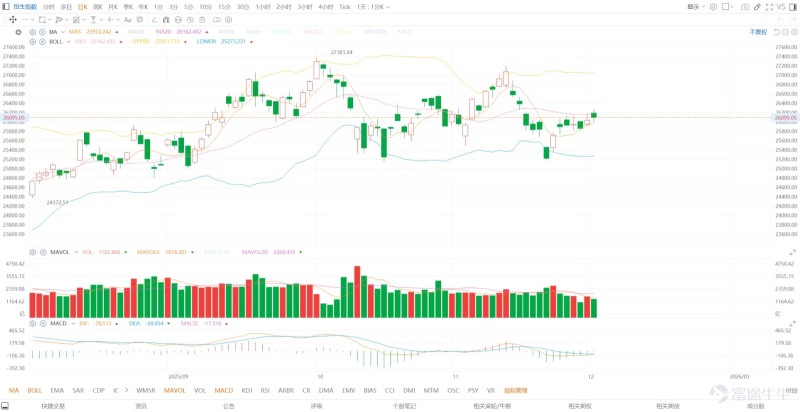Expand the MAVOL indicator dropdown
The image size is (800, 412).
click(76, 252)
